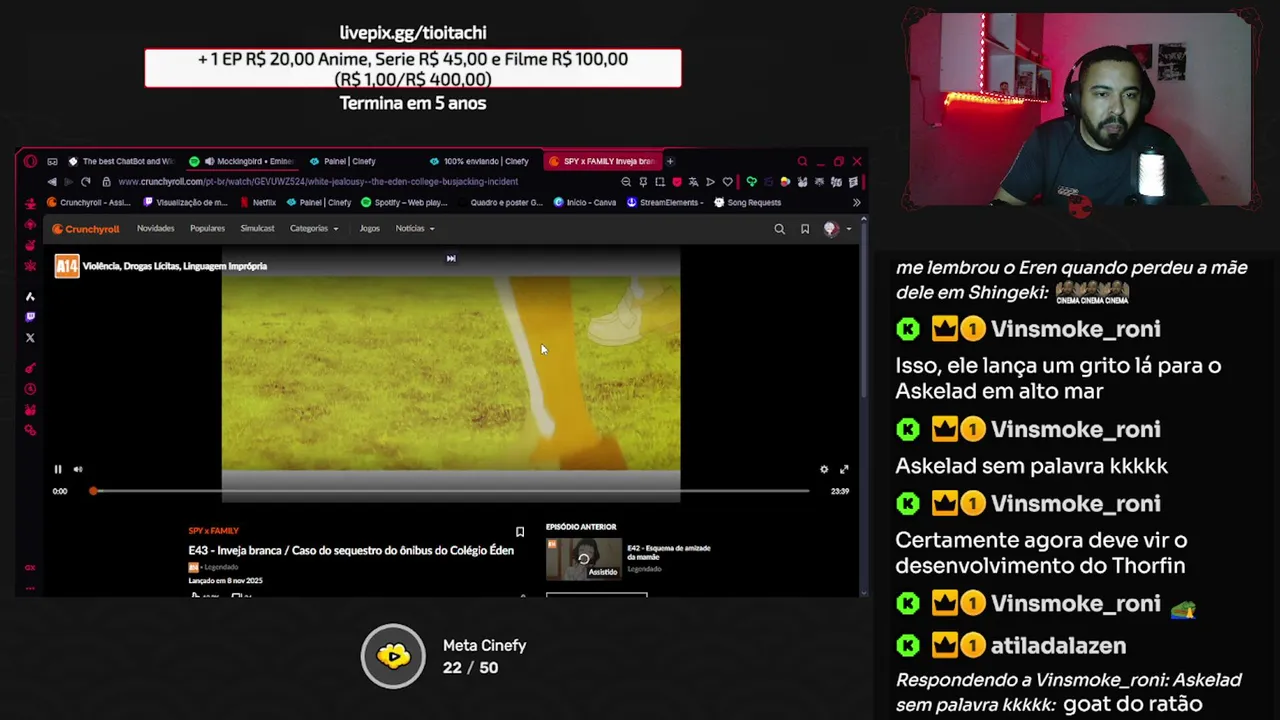Open history clock icon in Opera sidebar
Viewport: 1280px width, 720px height.
coord(30,389)
